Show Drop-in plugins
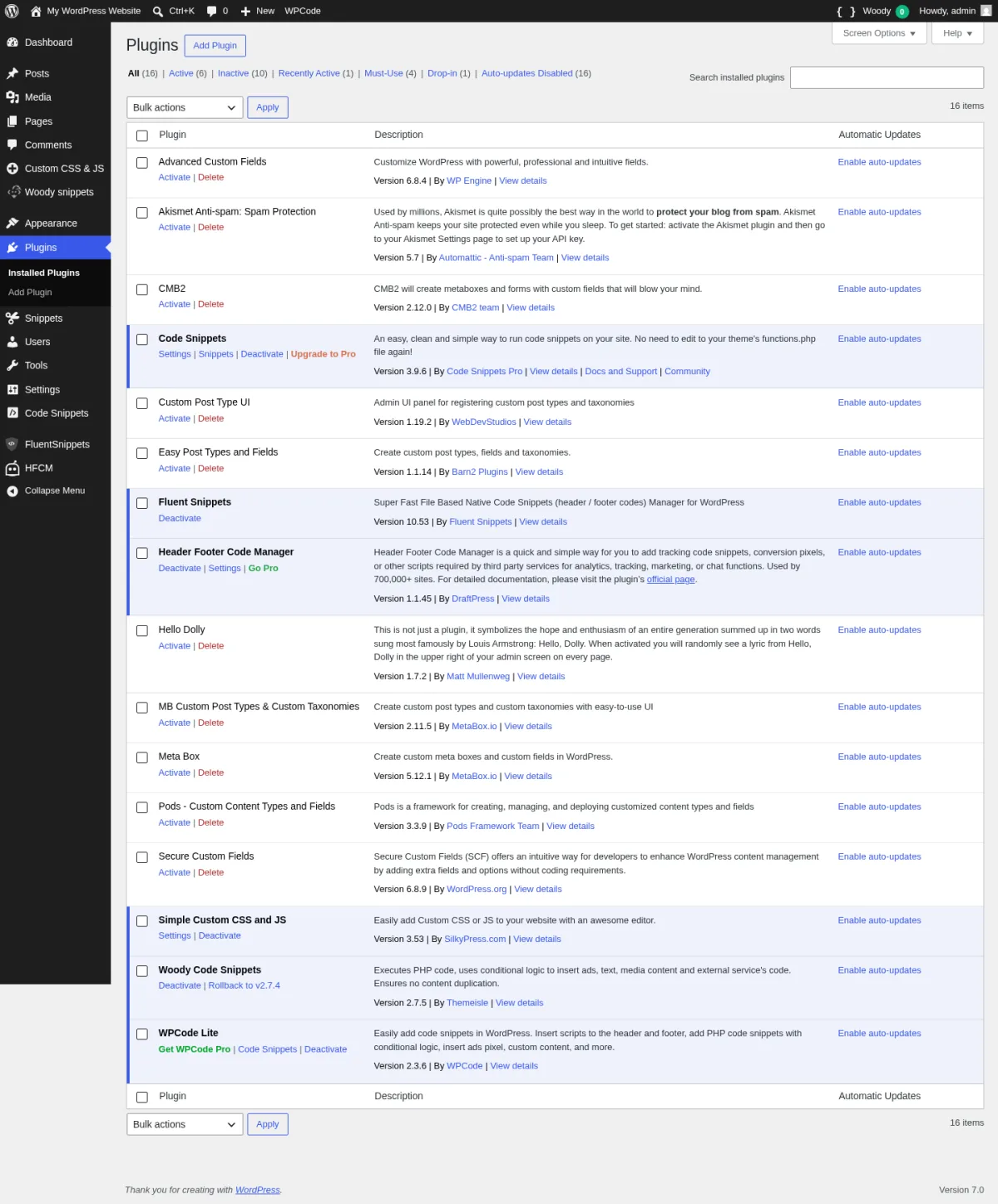Image resolution: width=998 pixels, height=1204 pixels. [x=442, y=73]
